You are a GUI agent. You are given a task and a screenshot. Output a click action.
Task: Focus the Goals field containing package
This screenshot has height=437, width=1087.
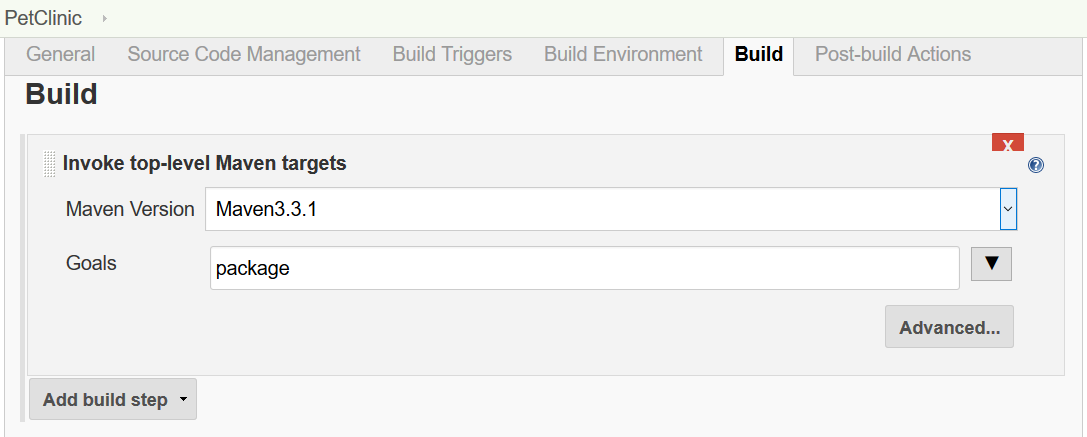pyautogui.click(x=584, y=268)
